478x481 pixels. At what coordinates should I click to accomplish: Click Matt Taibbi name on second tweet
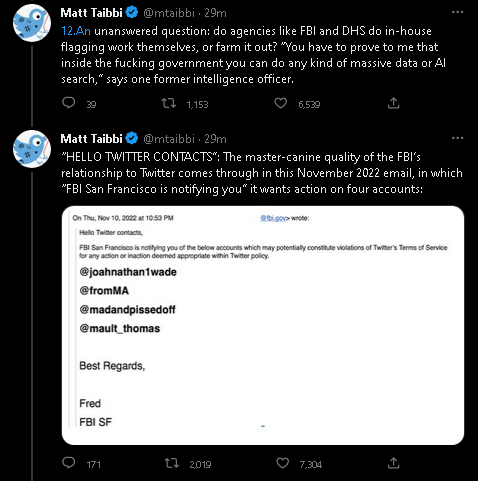tap(92, 139)
